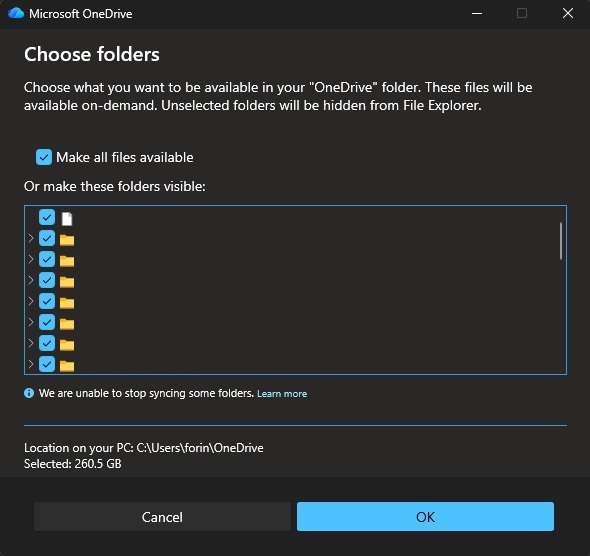The height and width of the screenshot is (556, 590).
Task: Uncheck the sixth folder's checkbox
Action: (x=47, y=343)
